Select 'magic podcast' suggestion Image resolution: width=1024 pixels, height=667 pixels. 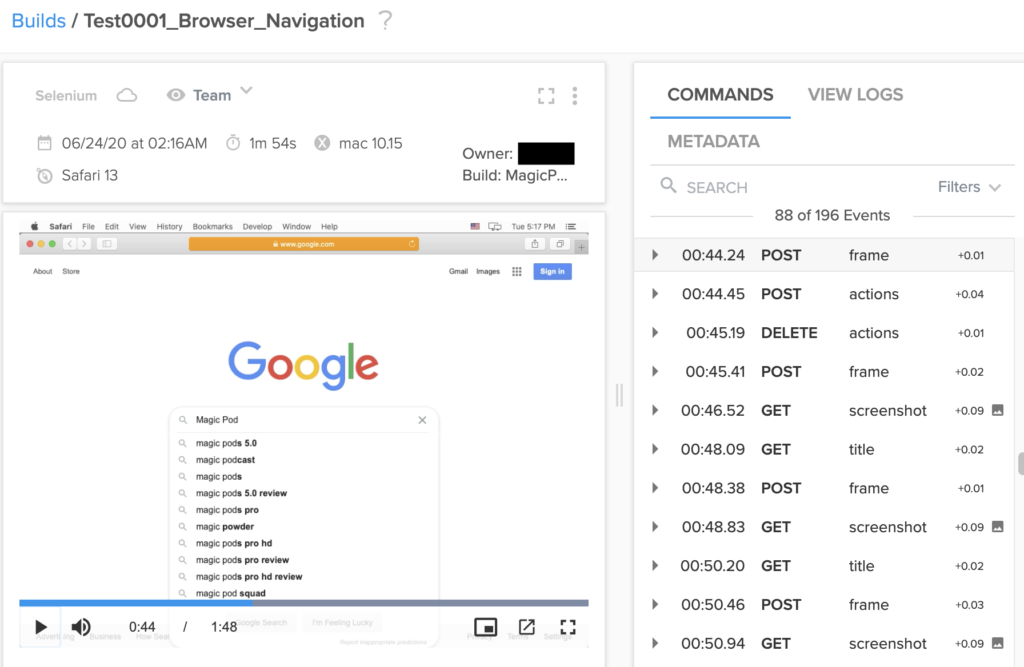[x=225, y=460]
